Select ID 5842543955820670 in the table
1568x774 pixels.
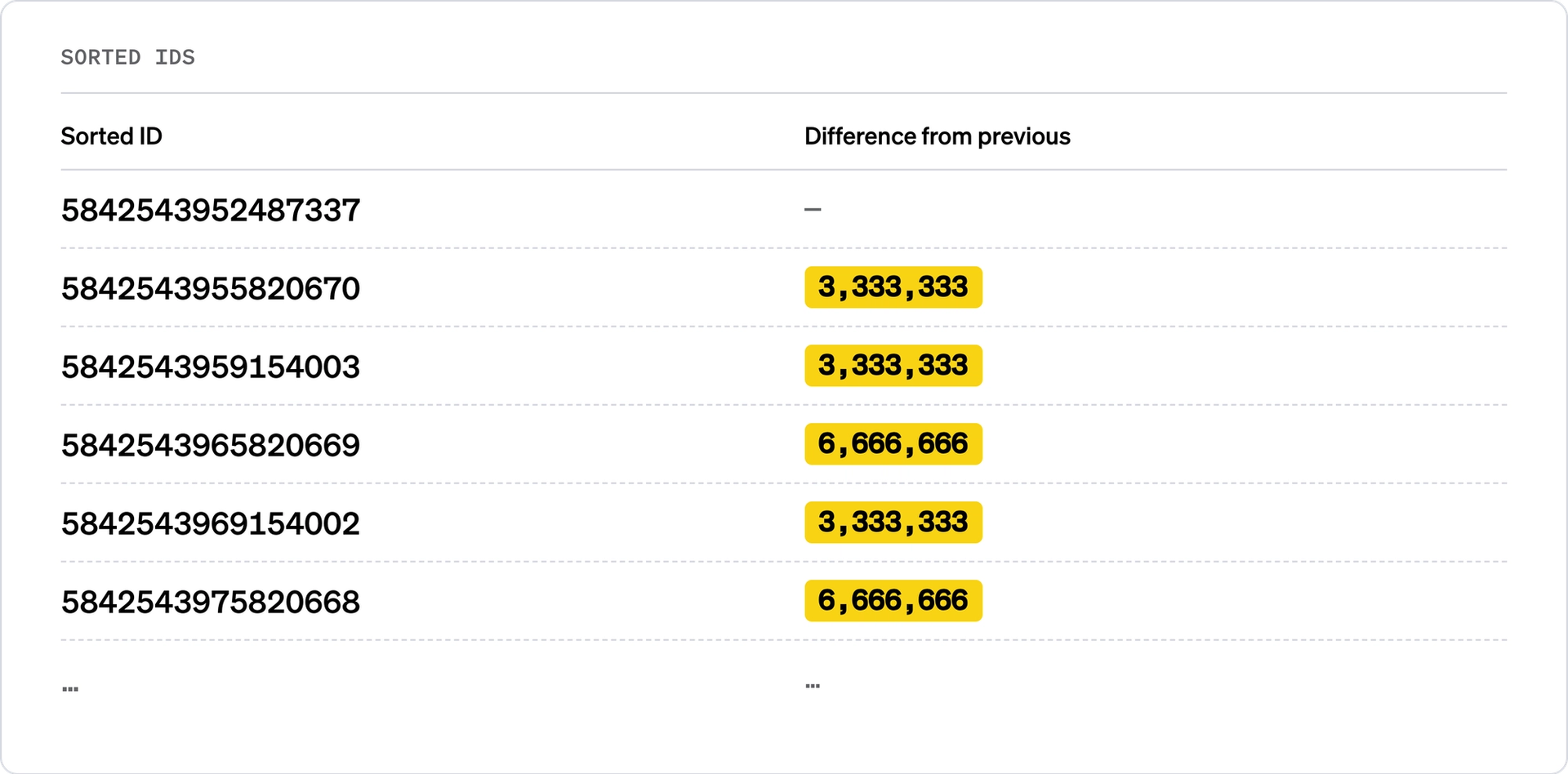click(211, 289)
